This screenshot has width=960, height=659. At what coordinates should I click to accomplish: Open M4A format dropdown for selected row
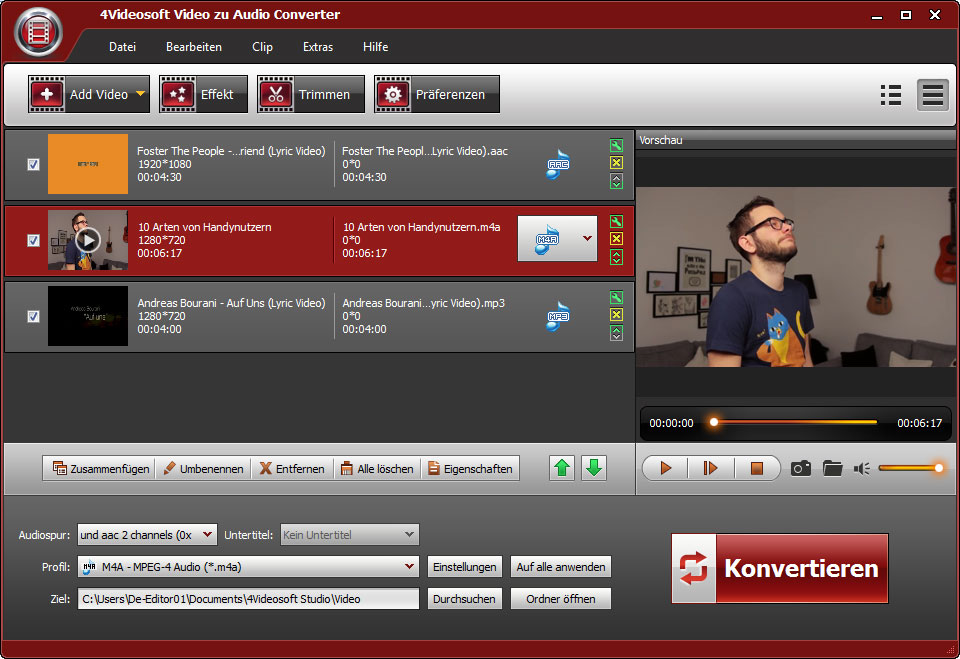[x=587, y=239]
